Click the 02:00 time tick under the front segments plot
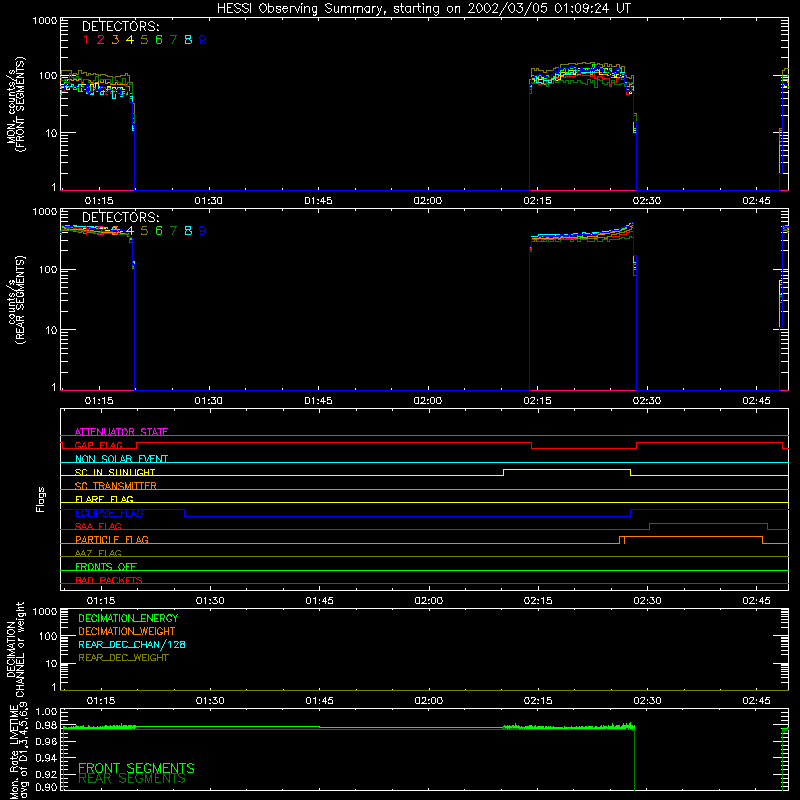Screen dimensions: 800x800 (428, 201)
